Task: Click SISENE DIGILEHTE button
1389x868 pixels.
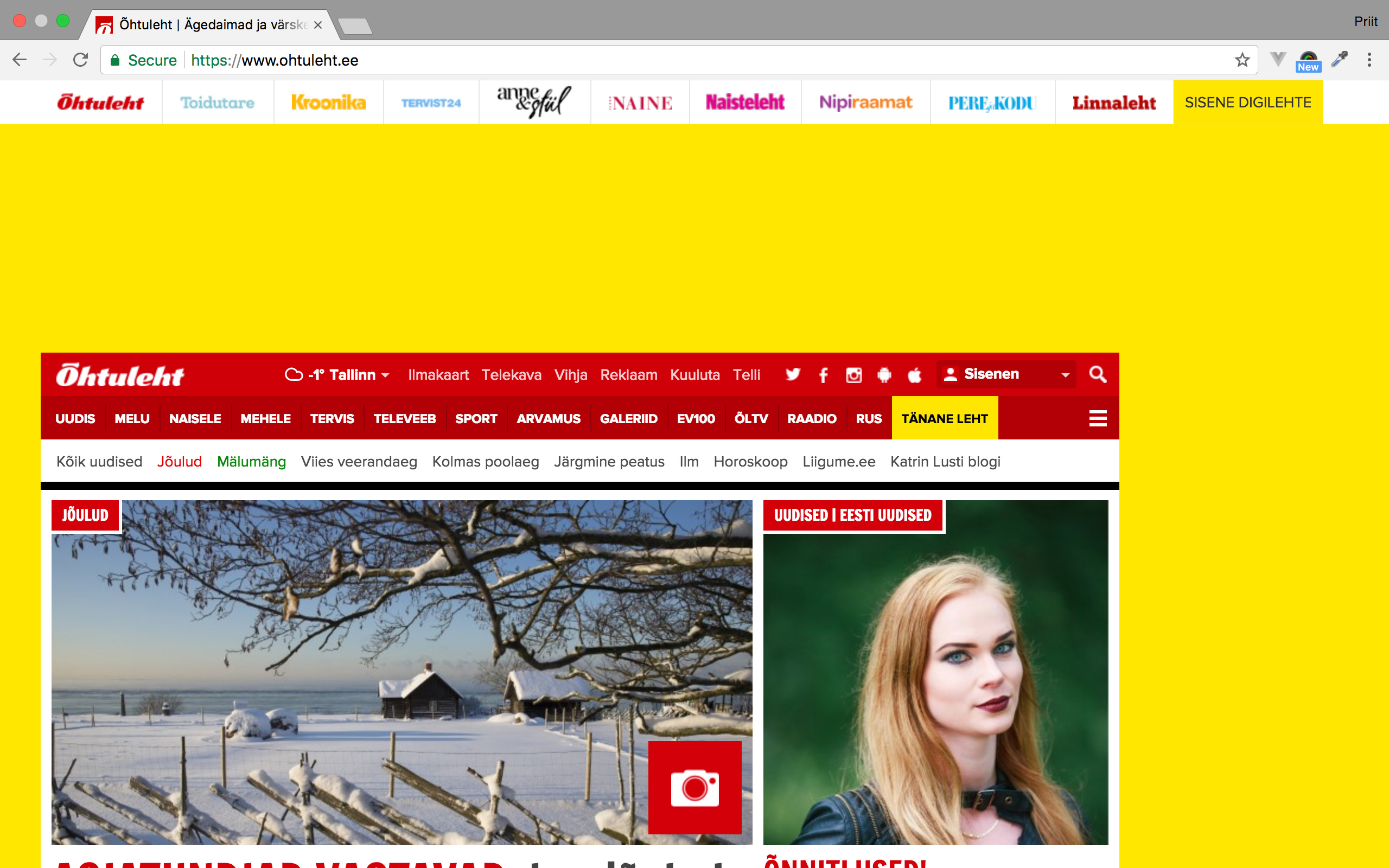Action: [x=1248, y=102]
